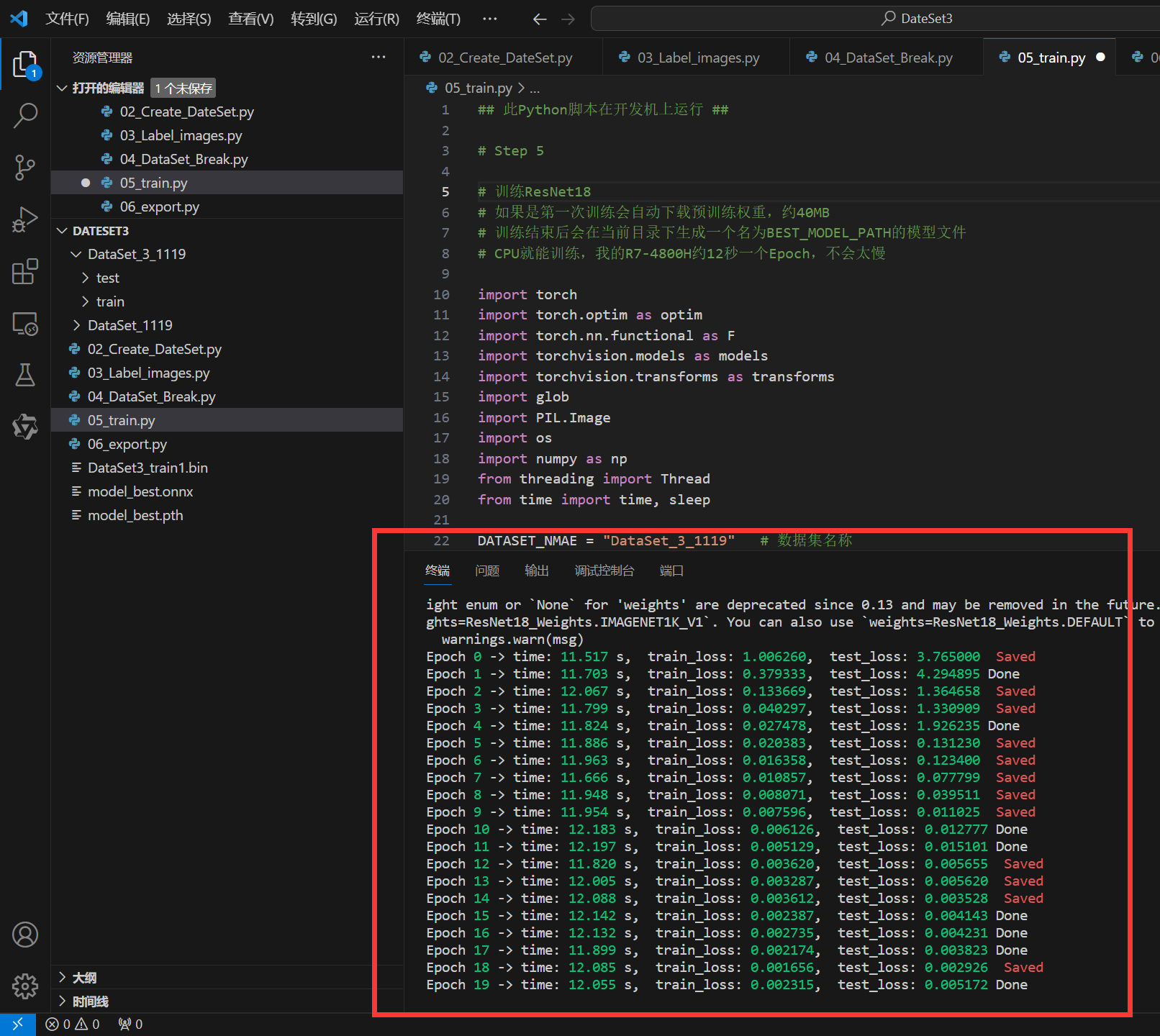Image resolution: width=1160 pixels, height=1036 pixels.
Task: Open the Testing flask view
Action: 25,375
